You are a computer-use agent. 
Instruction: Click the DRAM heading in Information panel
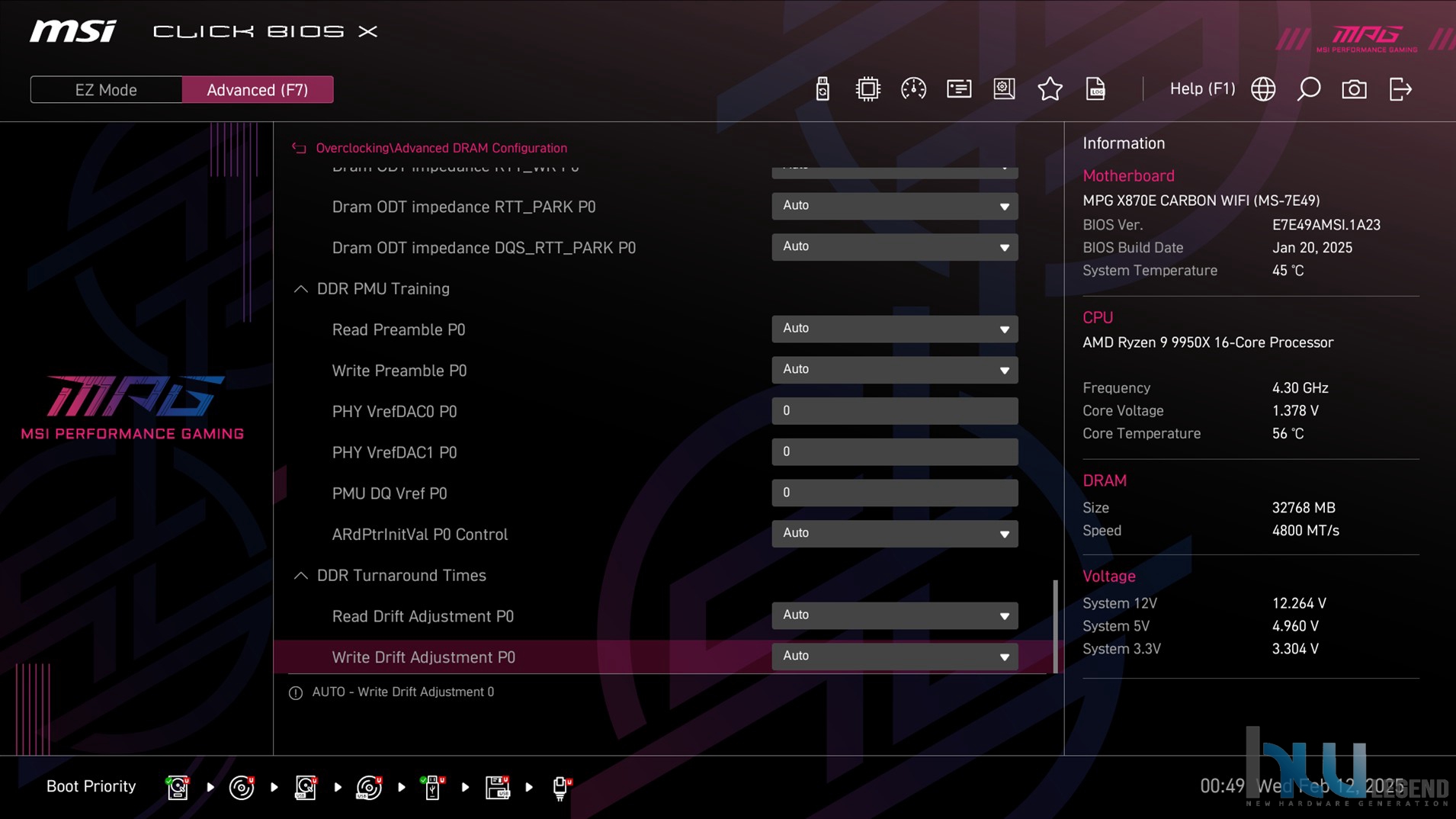coord(1105,481)
